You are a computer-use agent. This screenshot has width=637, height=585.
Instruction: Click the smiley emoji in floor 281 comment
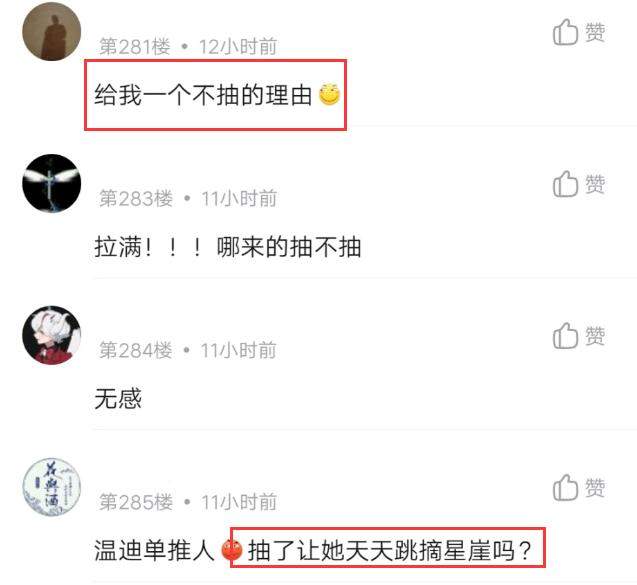click(329, 95)
